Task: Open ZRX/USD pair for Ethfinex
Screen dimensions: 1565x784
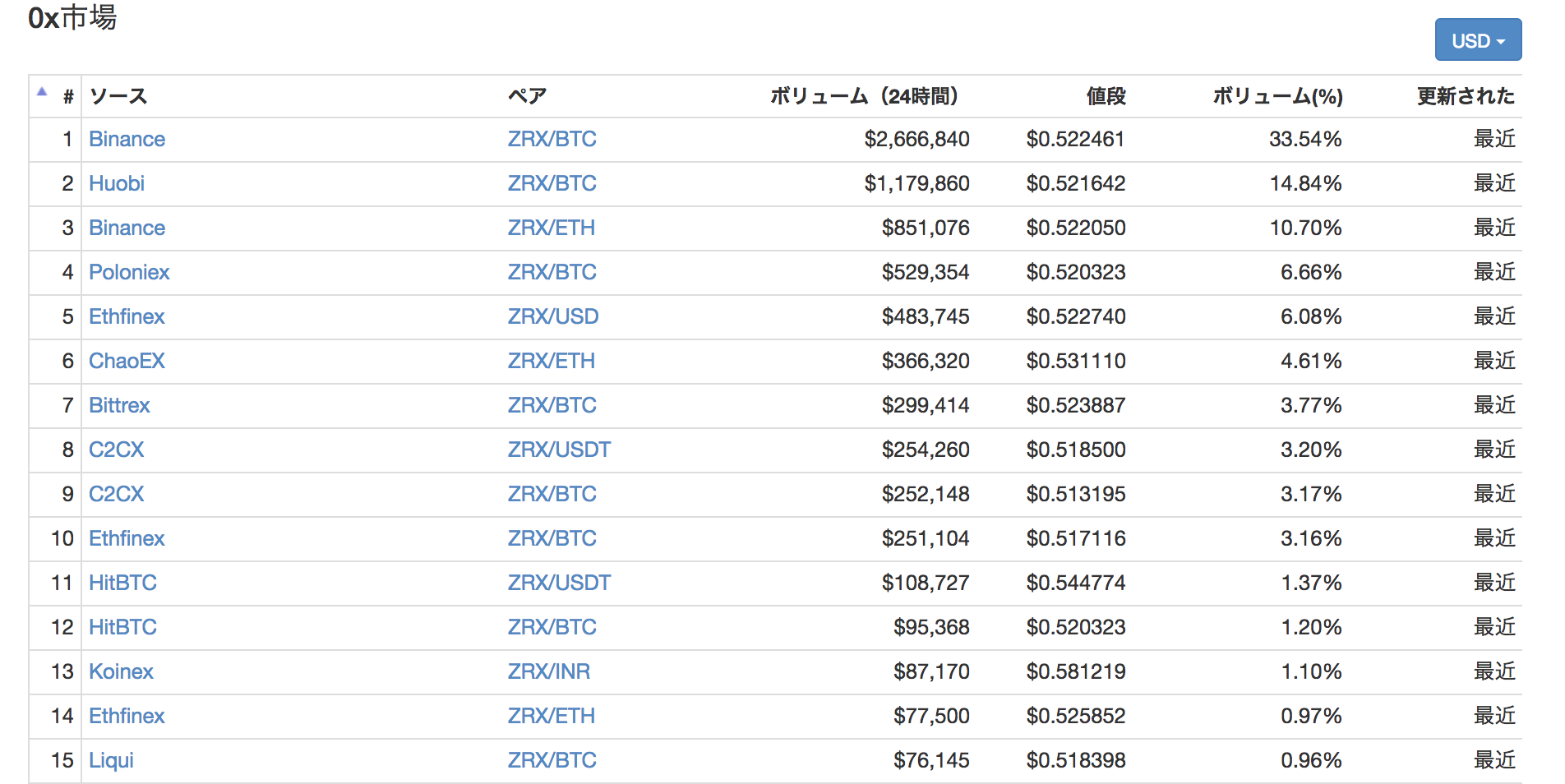Action: coord(552,316)
